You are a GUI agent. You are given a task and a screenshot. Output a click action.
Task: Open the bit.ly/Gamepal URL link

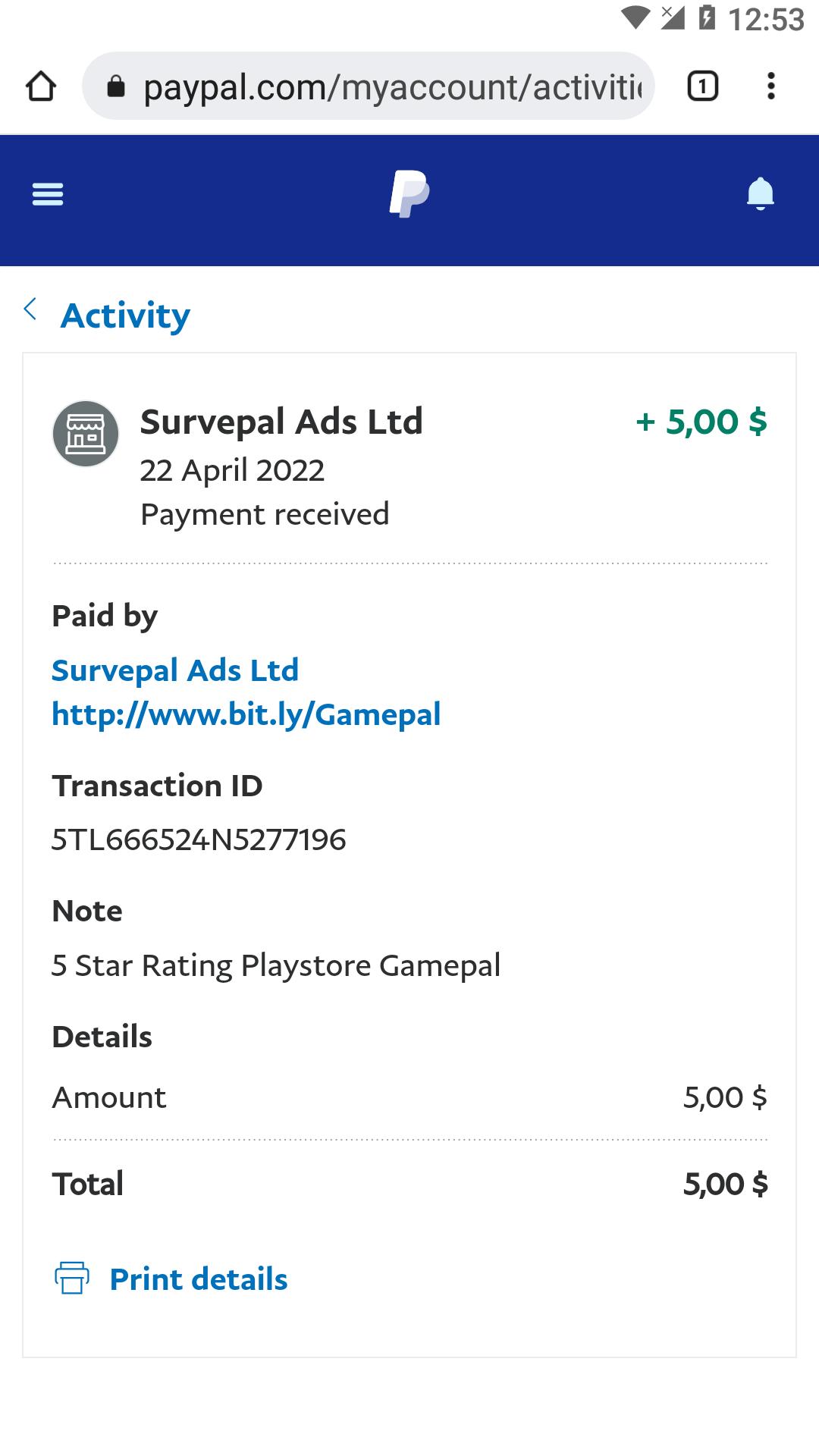(246, 714)
